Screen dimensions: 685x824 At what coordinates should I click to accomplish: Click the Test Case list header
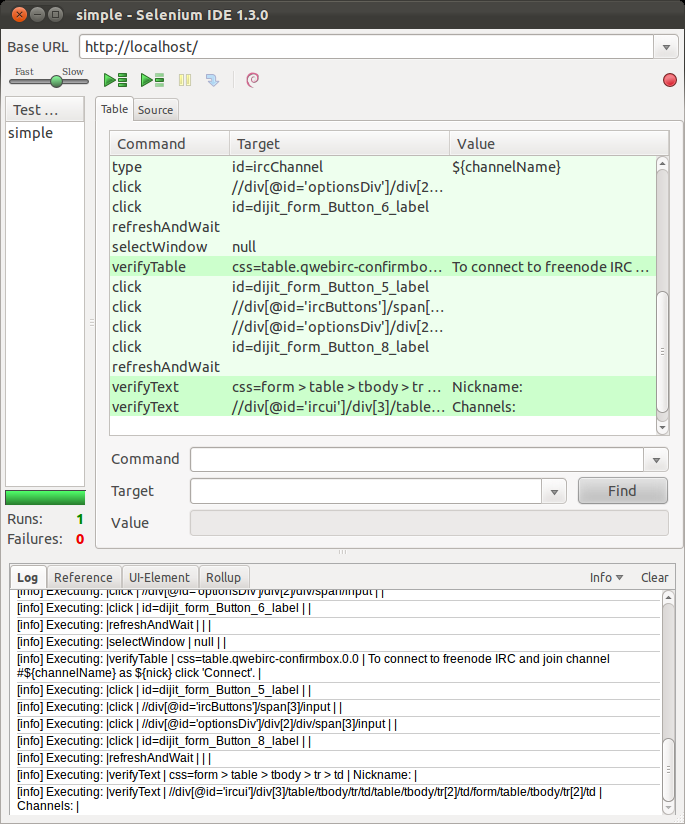point(45,110)
